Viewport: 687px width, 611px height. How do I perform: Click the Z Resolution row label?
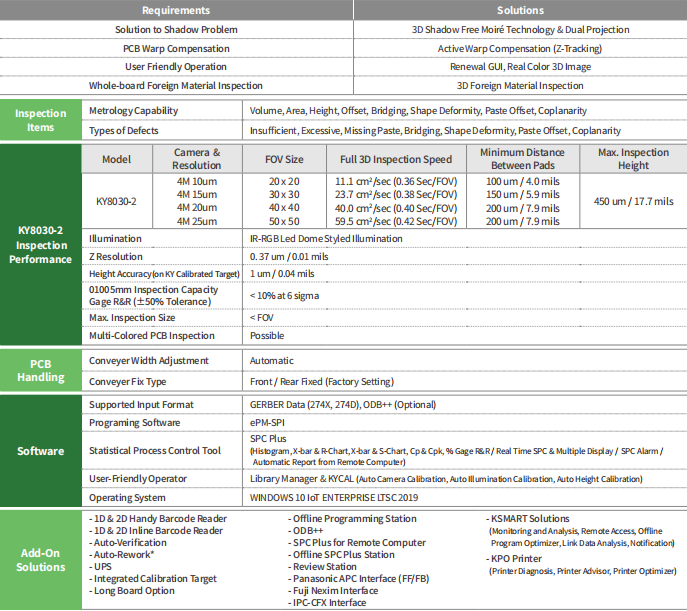click(x=116, y=257)
